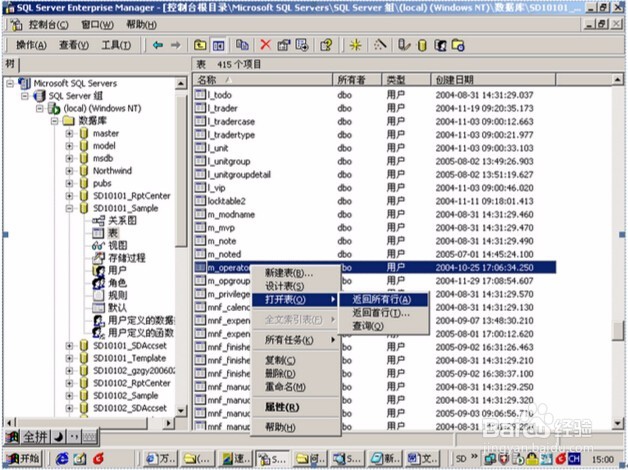Image resolution: width=628 pixels, height=470 pixels.
Task: Run a wizard with the wand icon
Action: tap(380, 45)
